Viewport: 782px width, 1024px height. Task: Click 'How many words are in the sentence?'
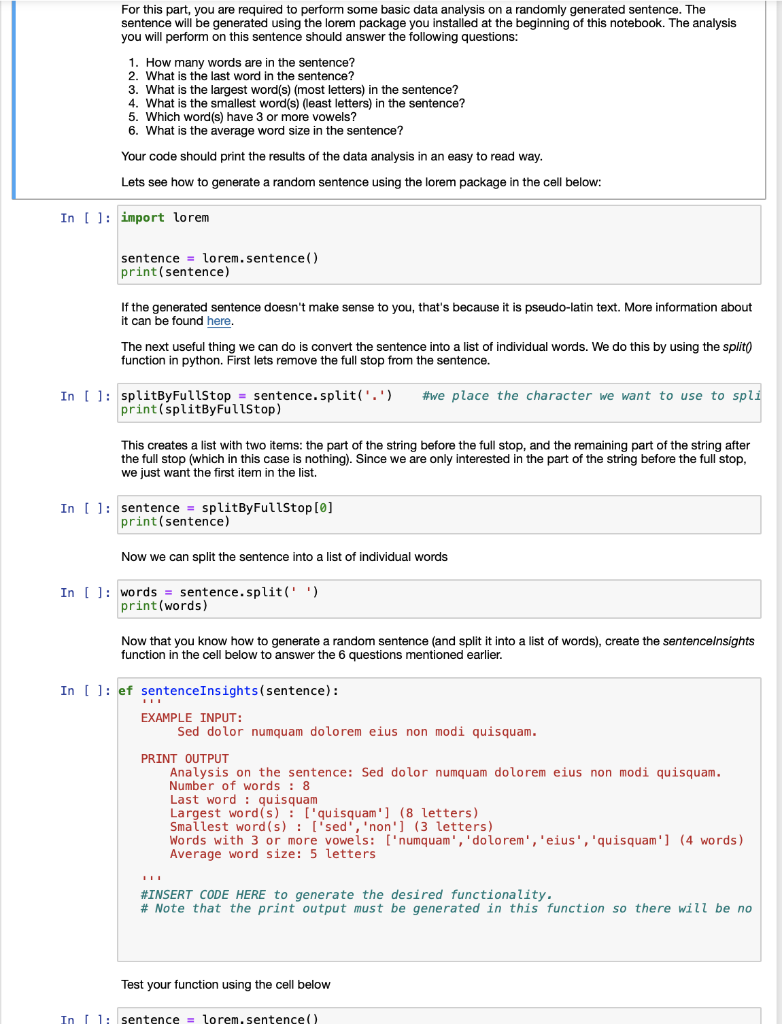tap(250, 63)
